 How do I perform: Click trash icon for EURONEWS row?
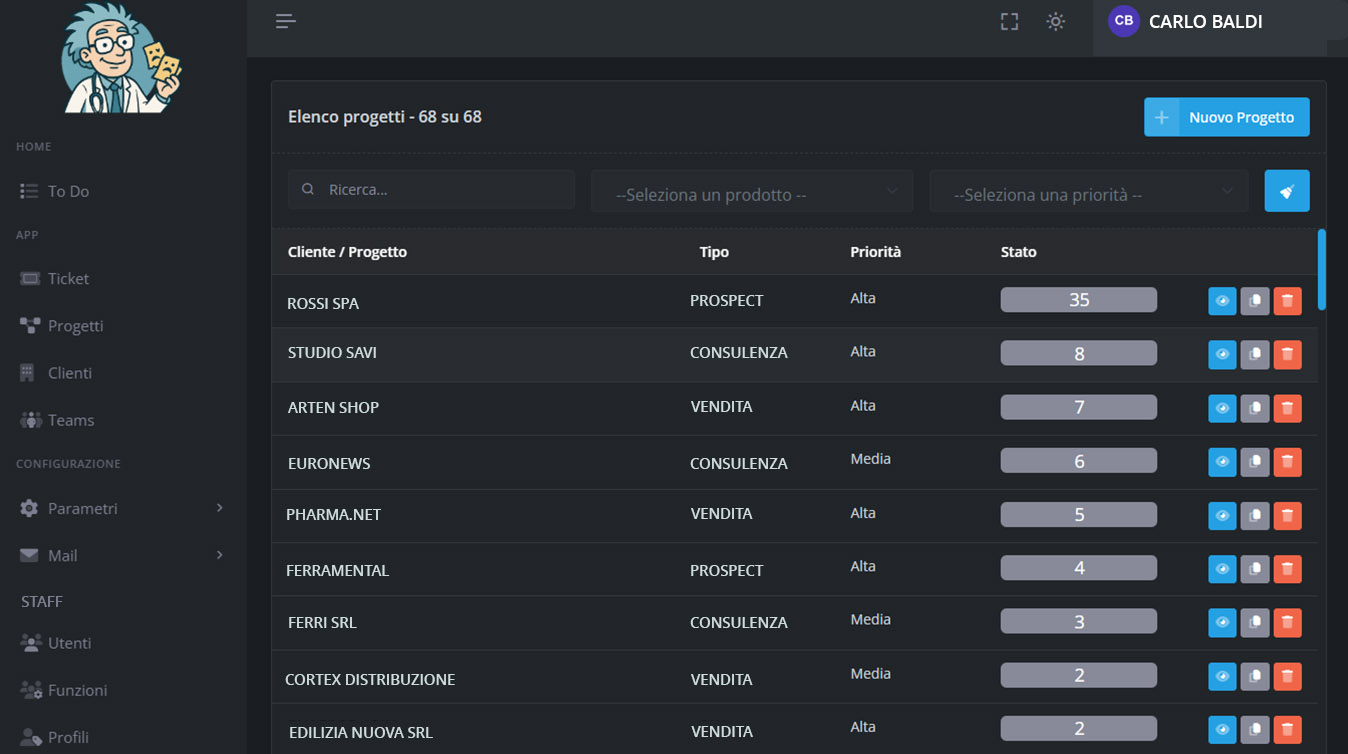tap(1287, 461)
